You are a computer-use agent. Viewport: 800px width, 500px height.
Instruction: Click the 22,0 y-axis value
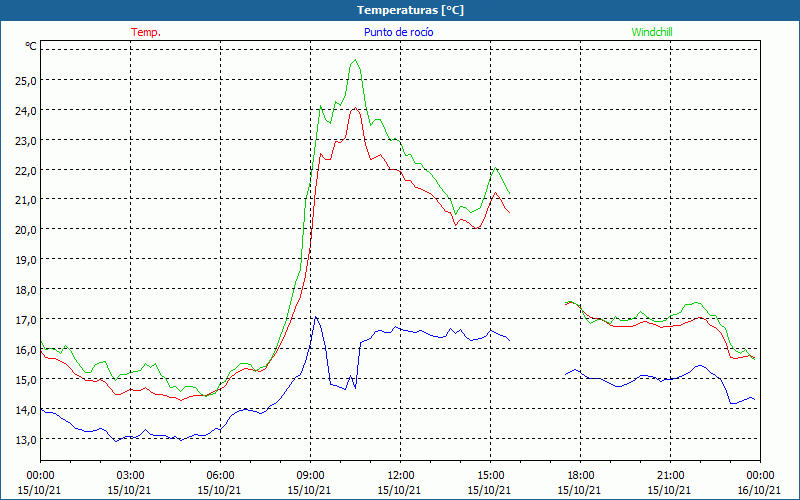[x=26, y=170]
